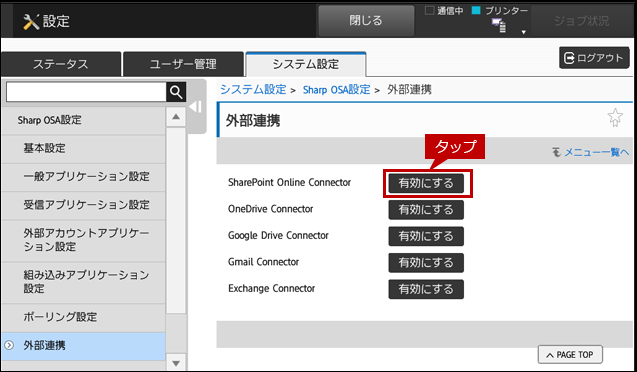Switch to the ユーザー管理 tab

coord(183,64)
